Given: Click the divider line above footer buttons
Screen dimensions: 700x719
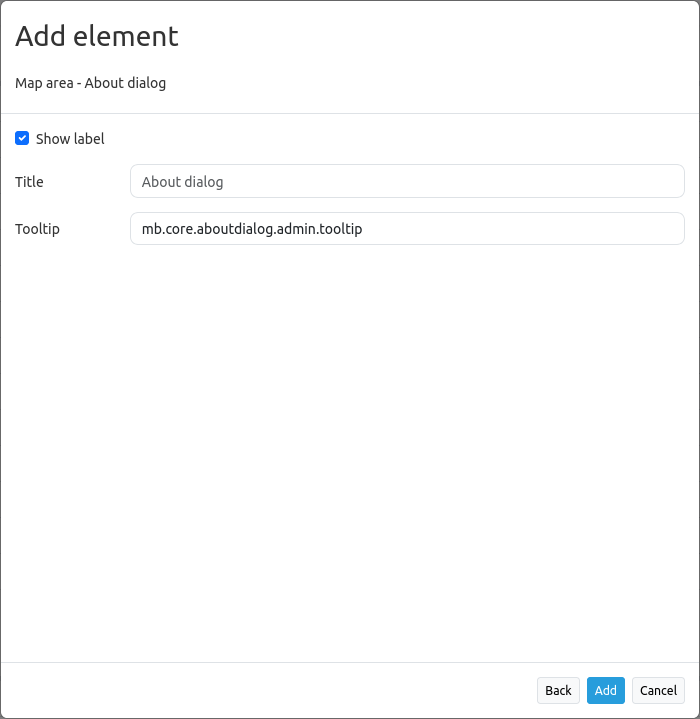Looking at the screenshot, I should 350,662.
